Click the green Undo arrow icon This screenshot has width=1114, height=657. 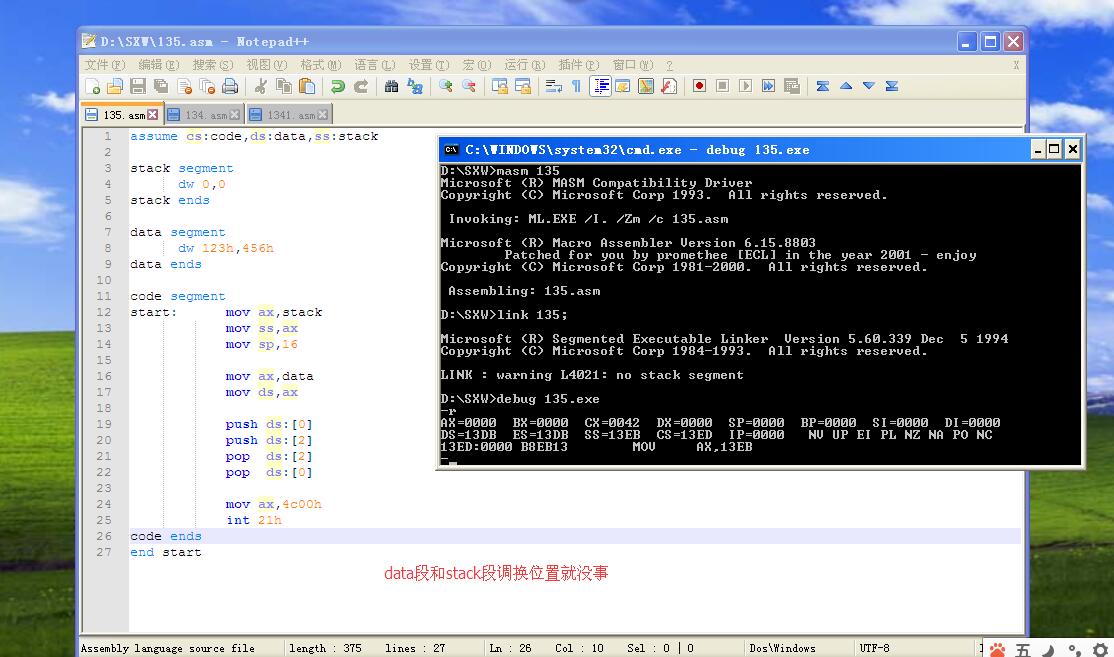[337, 87]
